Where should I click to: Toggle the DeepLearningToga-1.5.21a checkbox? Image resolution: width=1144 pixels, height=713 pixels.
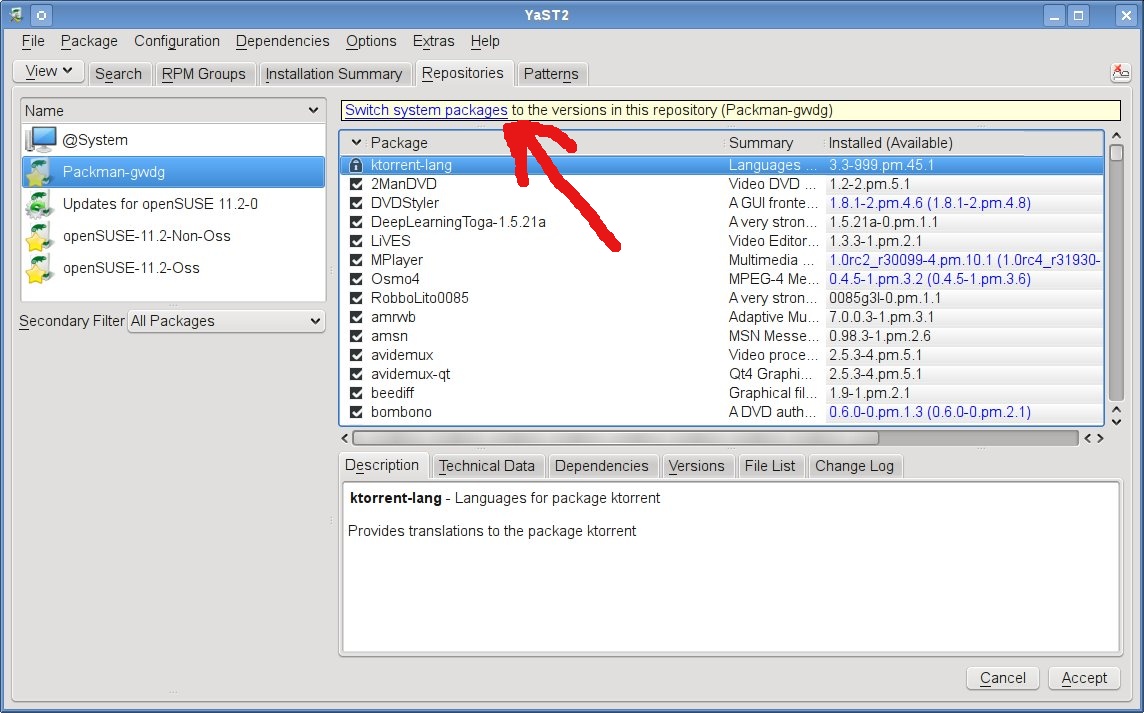[356, 222]
